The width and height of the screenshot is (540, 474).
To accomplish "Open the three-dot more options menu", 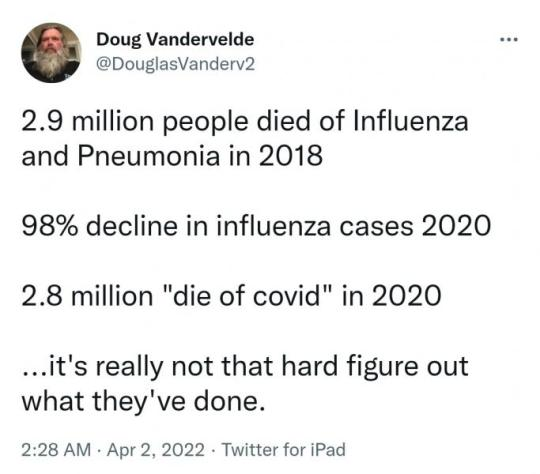I will pos(509,40).
